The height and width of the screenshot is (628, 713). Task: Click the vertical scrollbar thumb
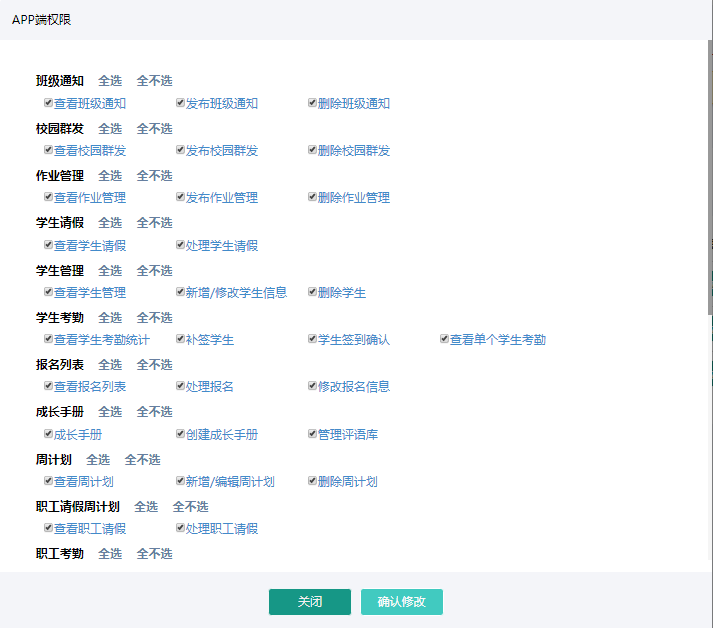click(710, 177)
